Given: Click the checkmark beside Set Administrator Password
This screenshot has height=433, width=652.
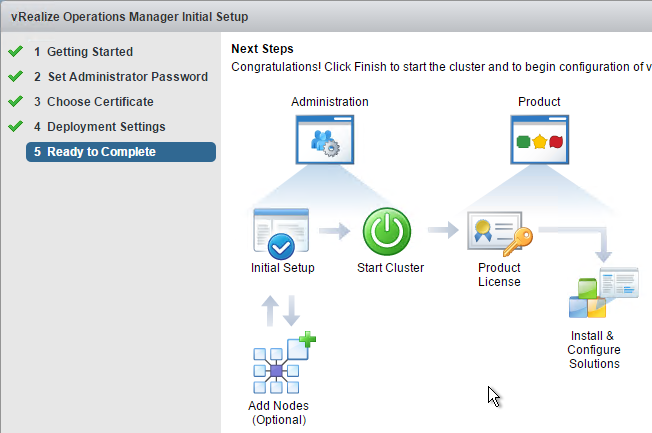Looking at the screenshot, I should [x=15, y=76].
